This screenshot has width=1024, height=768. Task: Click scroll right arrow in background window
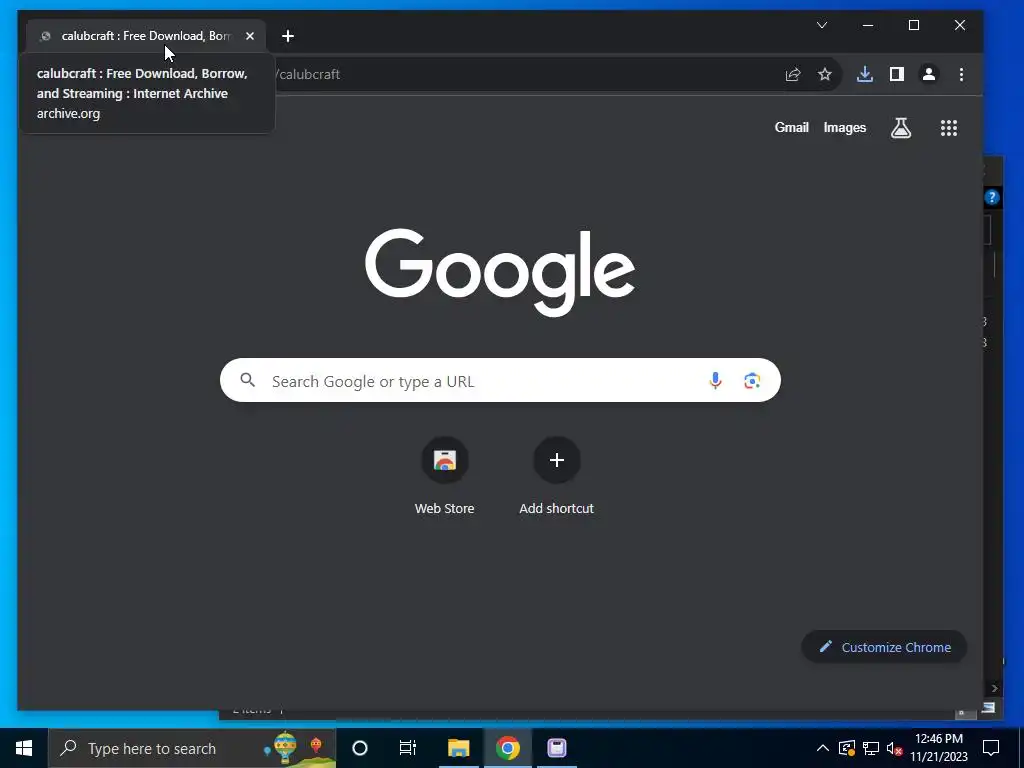[x=995, y=688]
